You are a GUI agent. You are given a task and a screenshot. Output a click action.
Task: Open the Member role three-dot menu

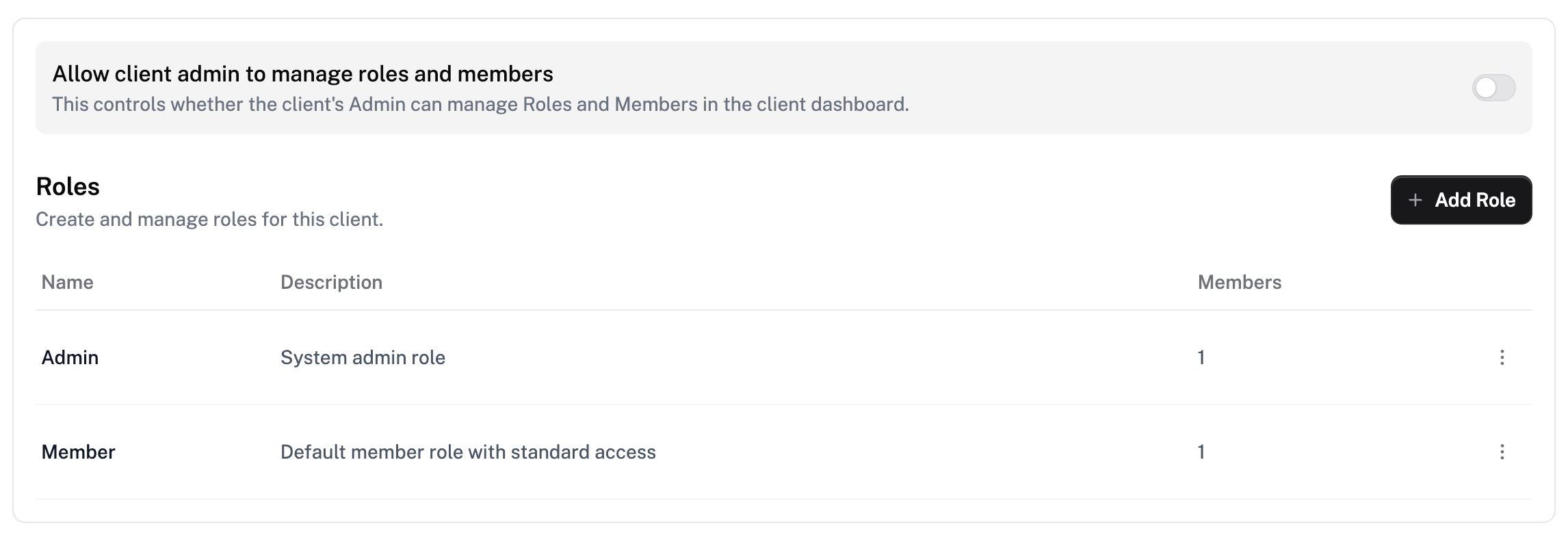click(x=1502, y=452)
